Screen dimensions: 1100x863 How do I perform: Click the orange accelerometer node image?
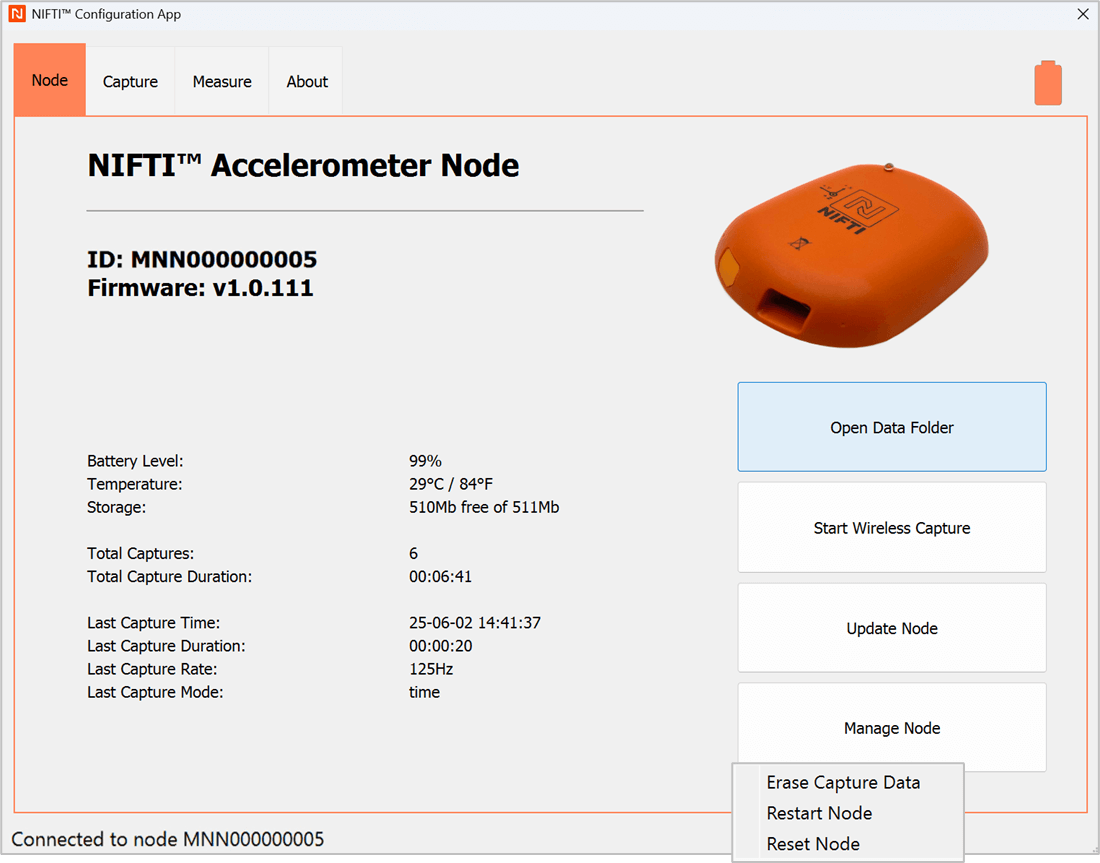[x=851, y=255]
